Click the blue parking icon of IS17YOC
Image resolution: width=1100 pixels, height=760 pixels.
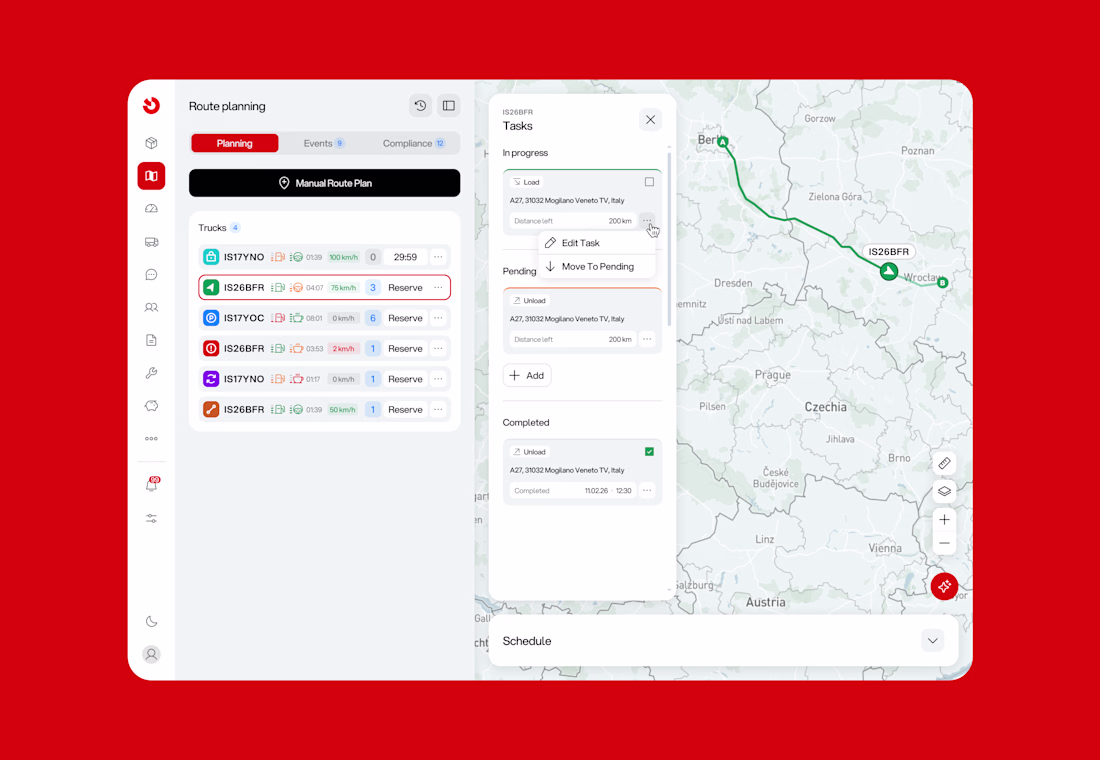210,318
